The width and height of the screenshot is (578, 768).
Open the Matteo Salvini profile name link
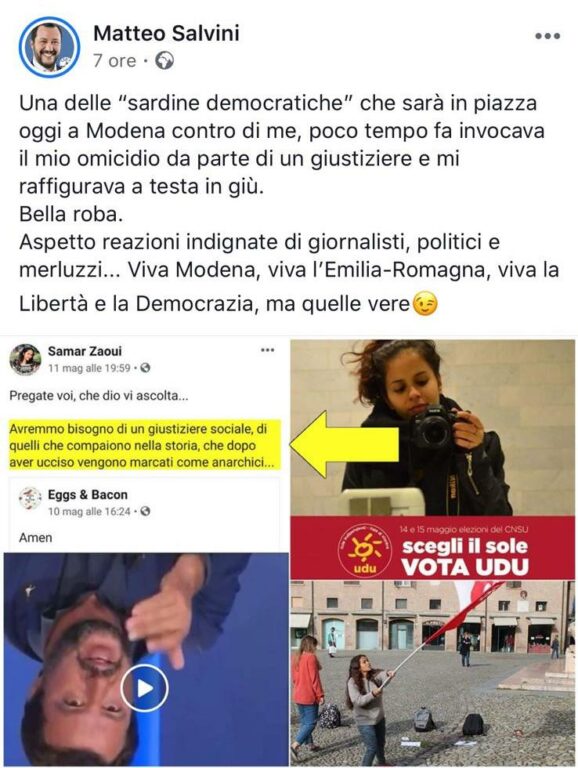click(x=166, y=33)
